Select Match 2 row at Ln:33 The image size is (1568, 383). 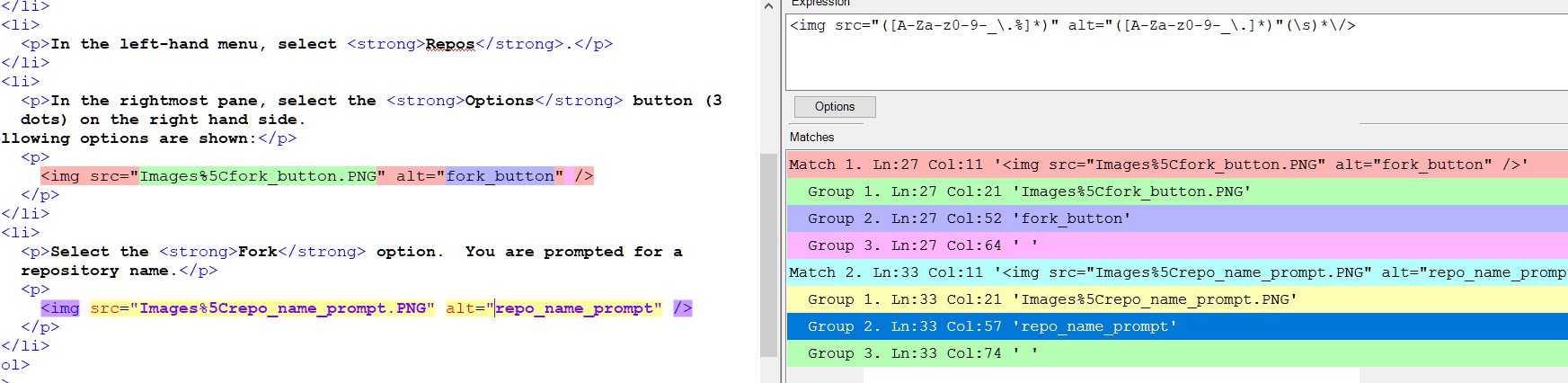(x=1177, y=272)
